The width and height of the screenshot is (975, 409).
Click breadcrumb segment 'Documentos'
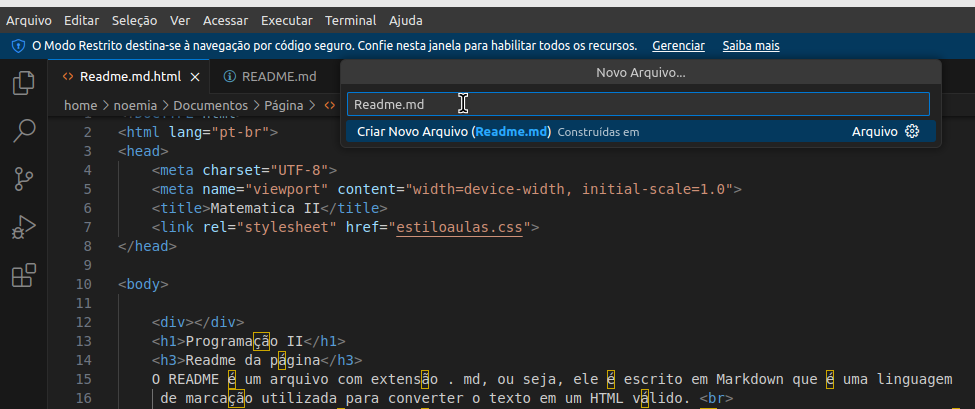pos(210,106)
